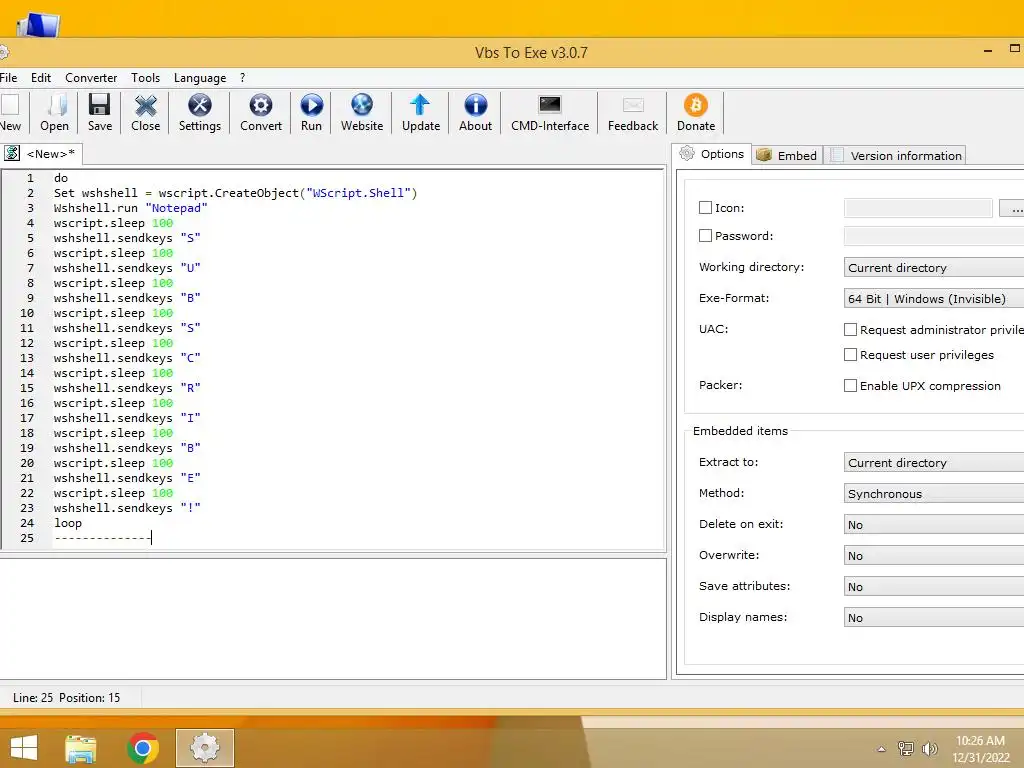Open the Save attributes dropdown

point(934,586)
